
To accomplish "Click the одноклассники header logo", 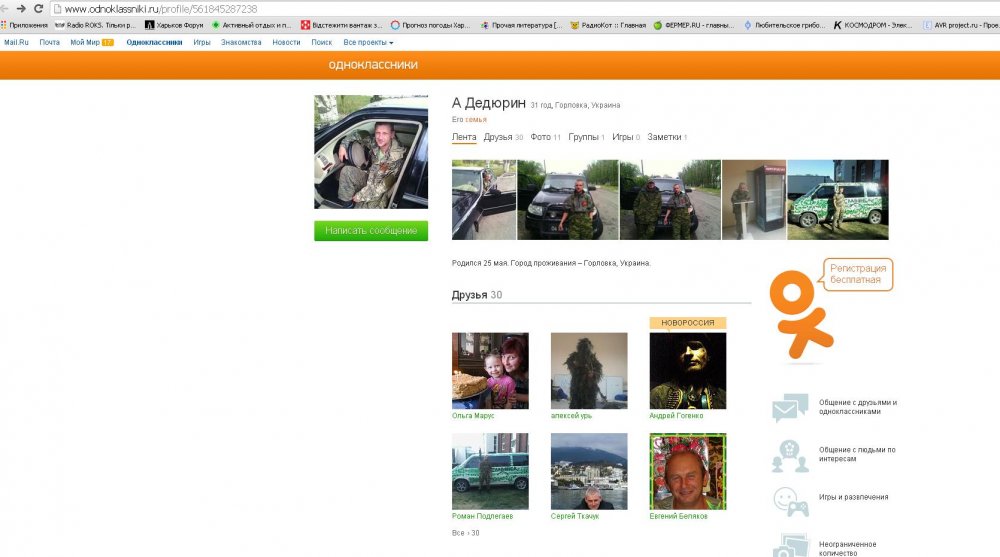I will pyautogui.click(x=373, y=65).
